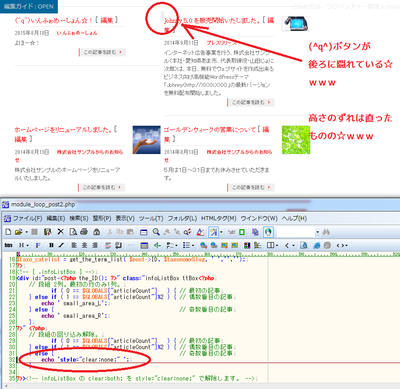
Task: Click the replace icon with red arrows
Action: tap(188, 232)
